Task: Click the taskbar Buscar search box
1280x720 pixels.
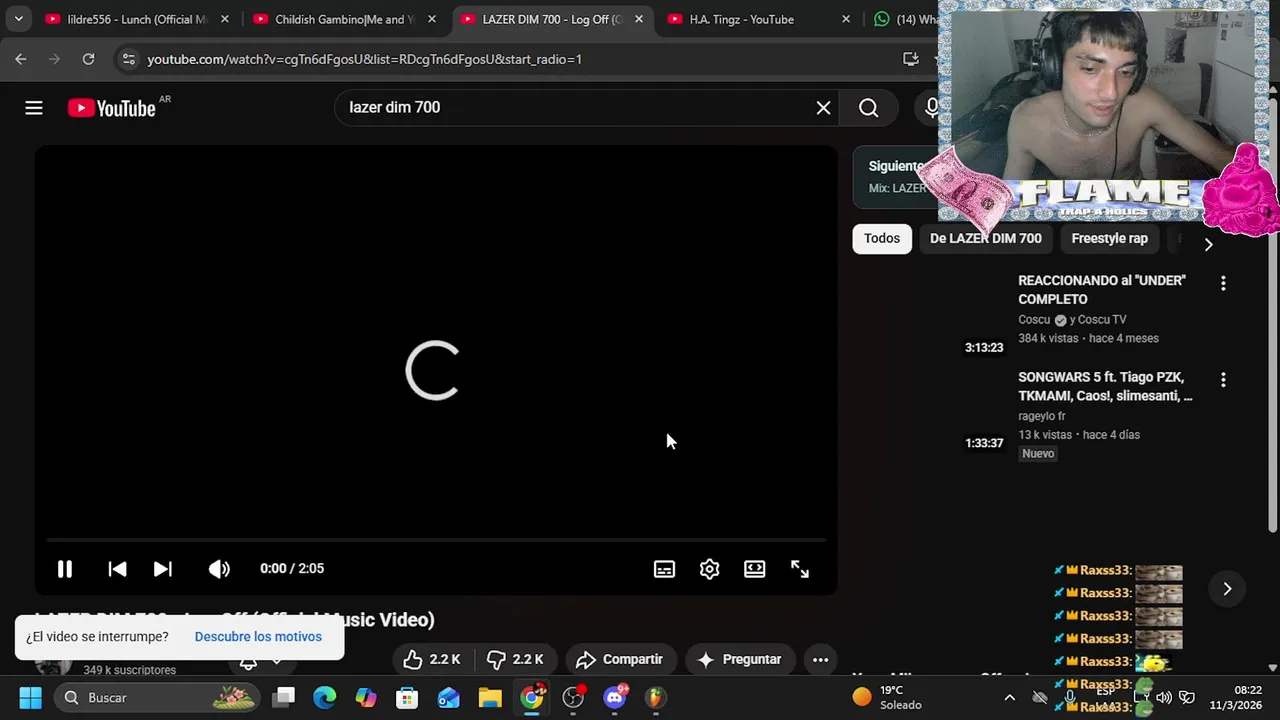Action: [157, 697]
